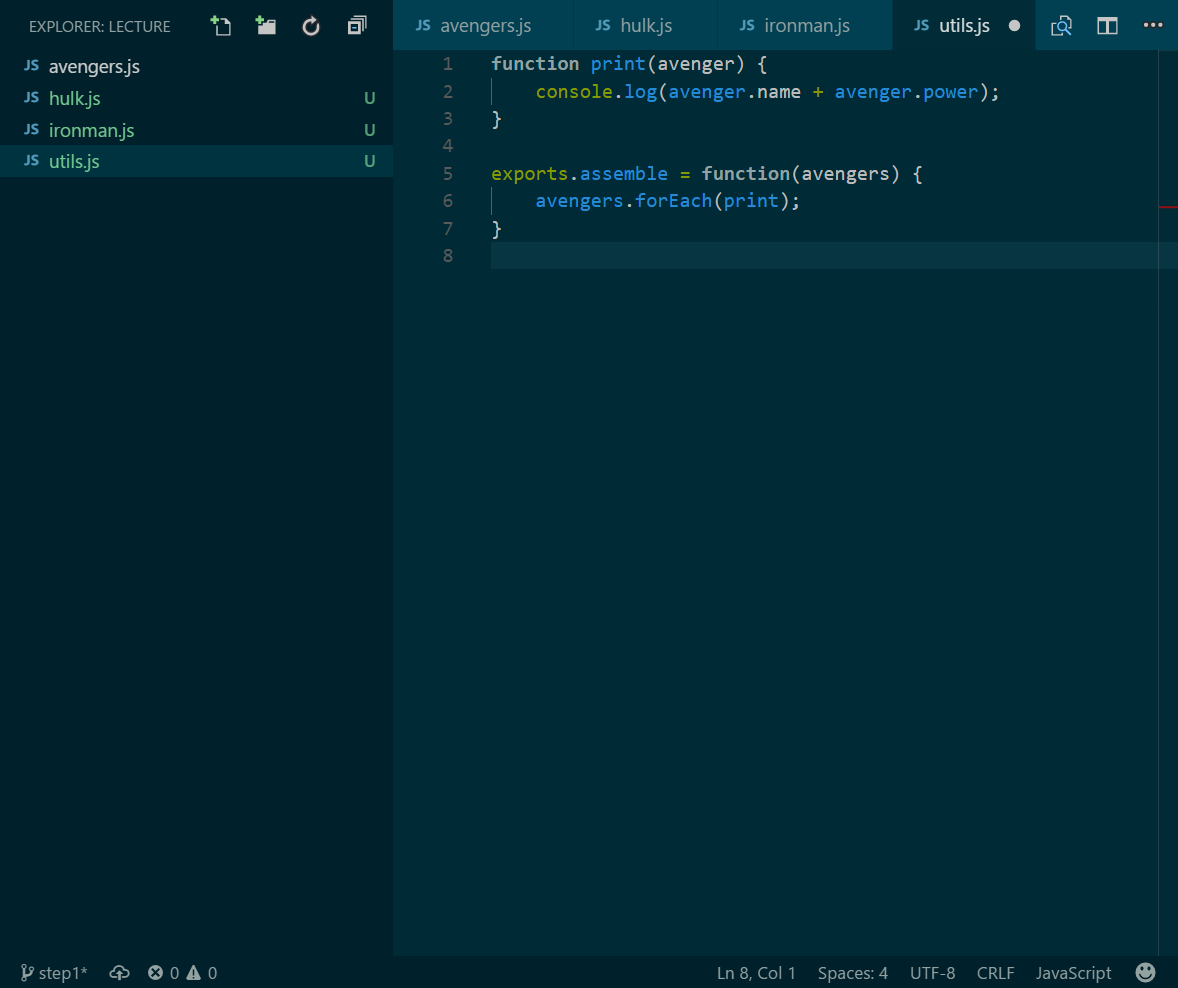Click 'forEach' in the editor code
1178x988 pixels.
673,201
